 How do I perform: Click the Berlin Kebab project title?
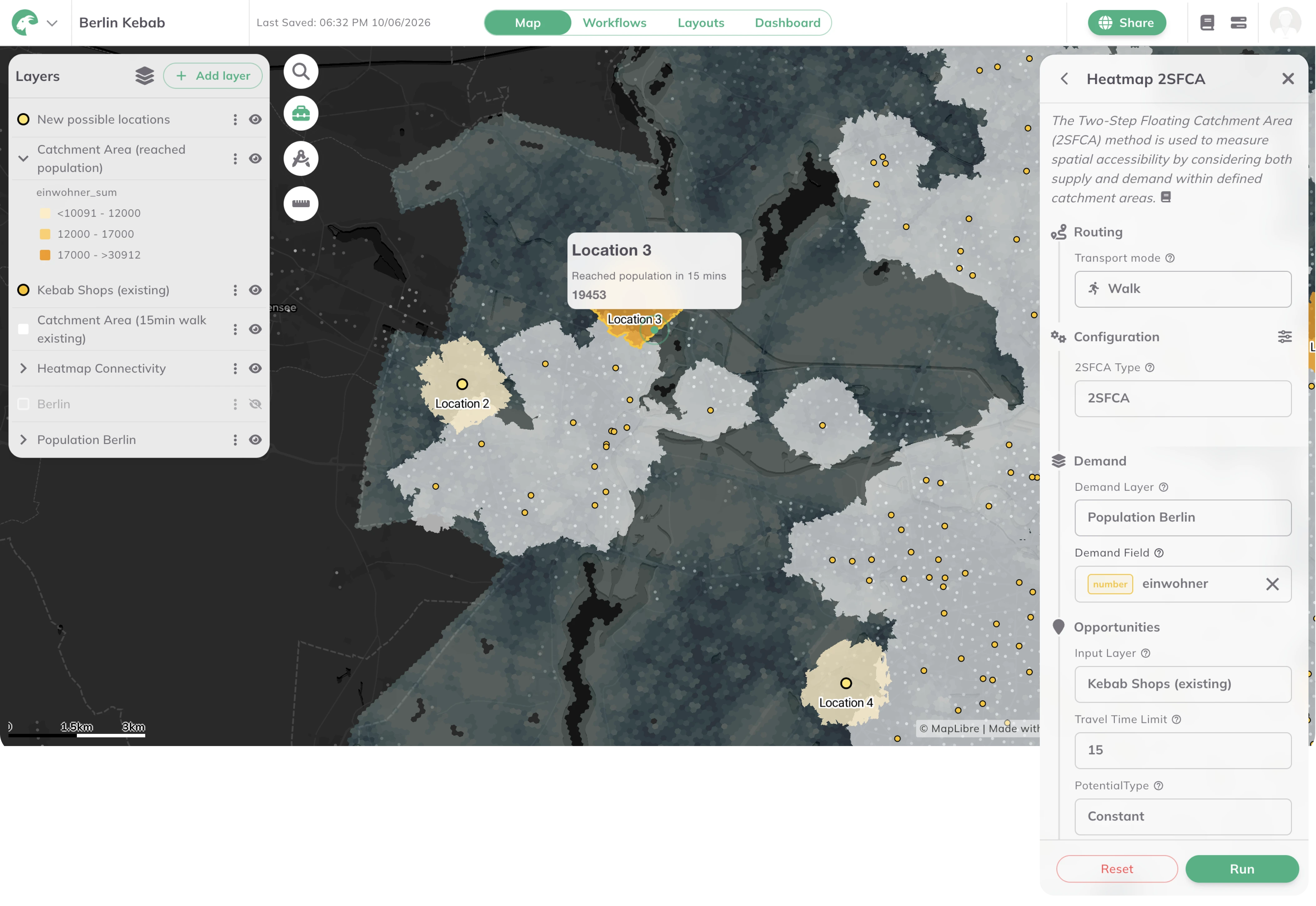[x=122, y=23]
